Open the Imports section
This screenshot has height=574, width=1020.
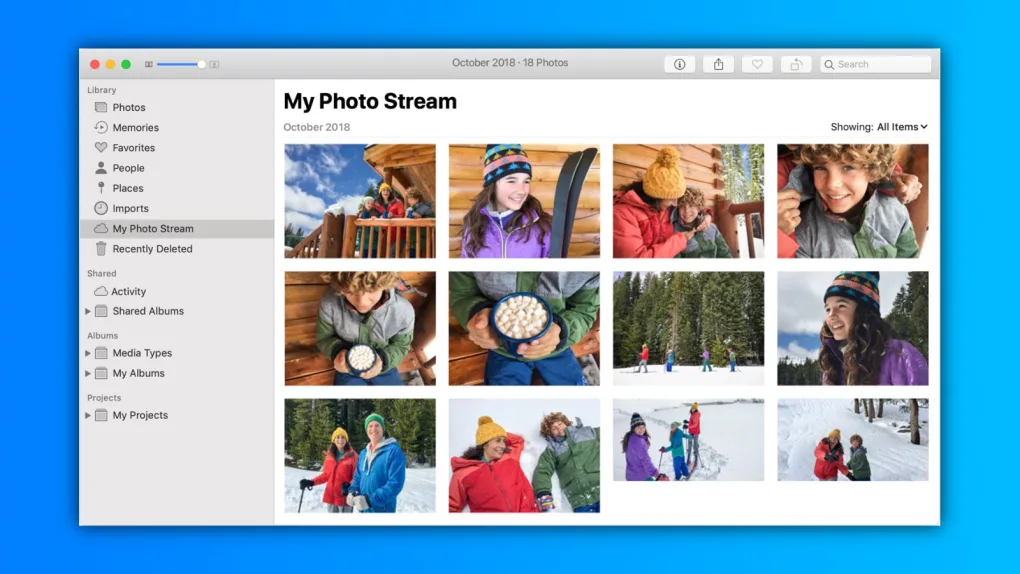130,208
